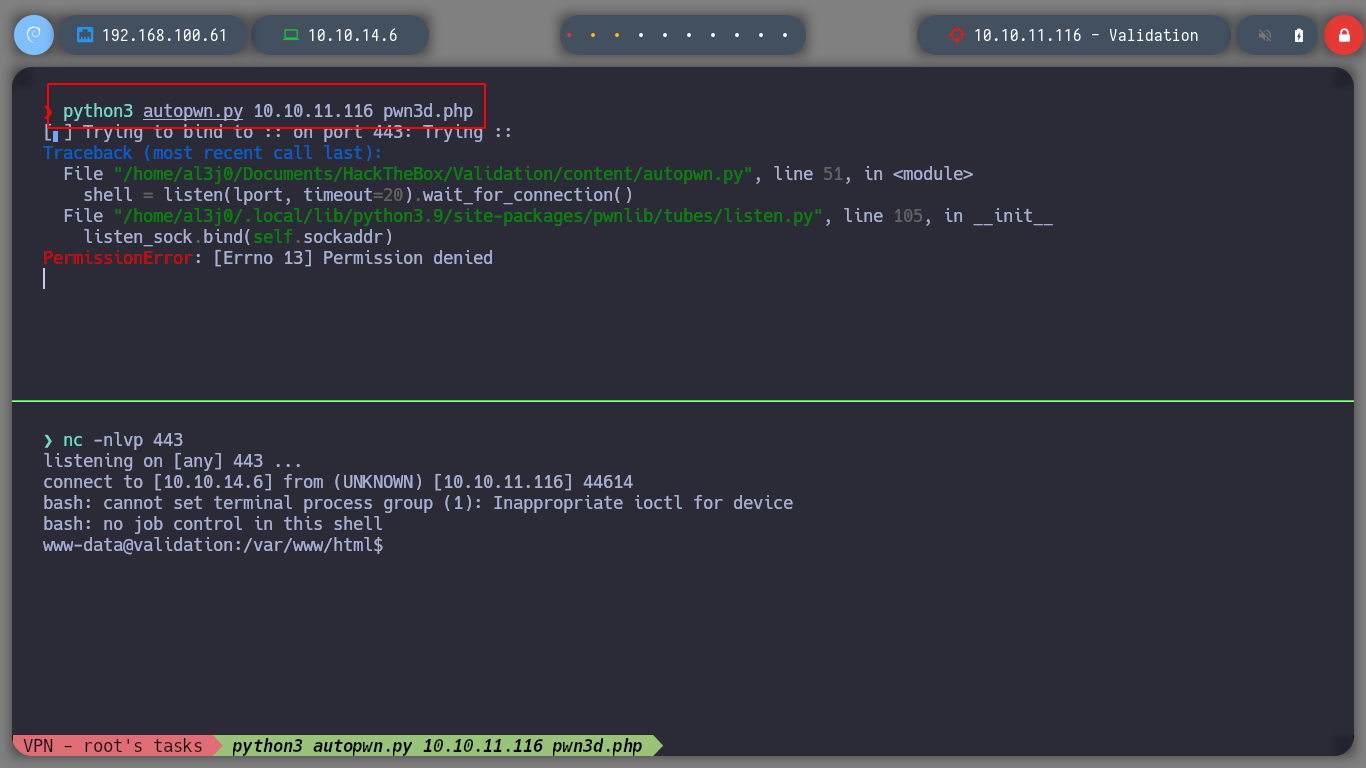Click 'cannot set terminal process group' line
Image resolution: width=1366 pixels, height=768 pixels.
pyautogui.click(x=418, y=503)
